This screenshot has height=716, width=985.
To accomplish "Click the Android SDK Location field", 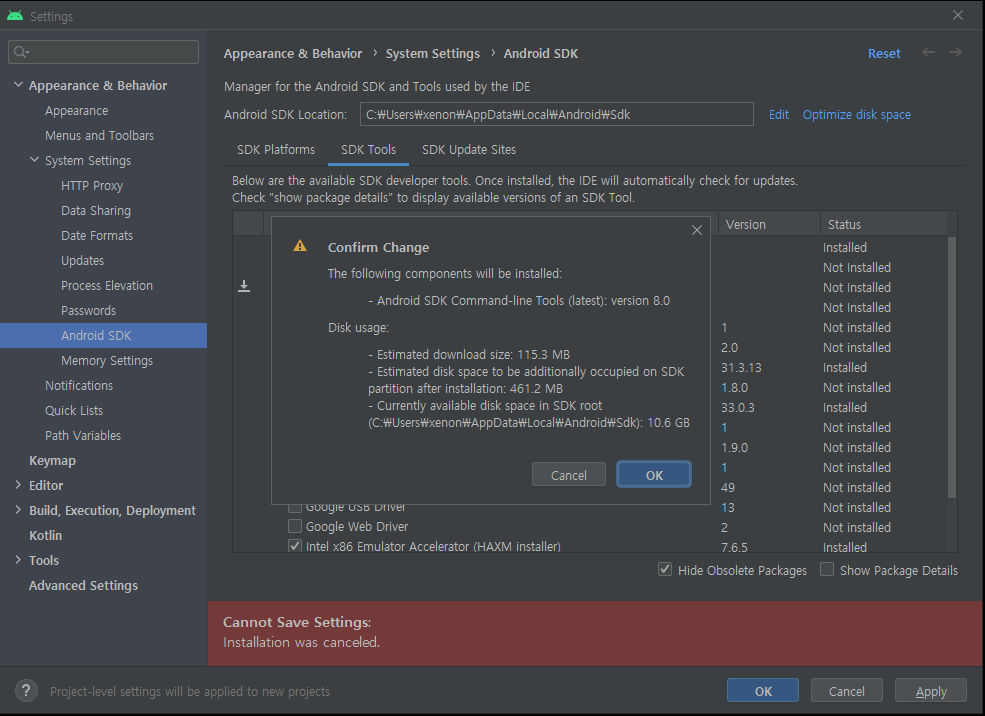I will [557, 114].
